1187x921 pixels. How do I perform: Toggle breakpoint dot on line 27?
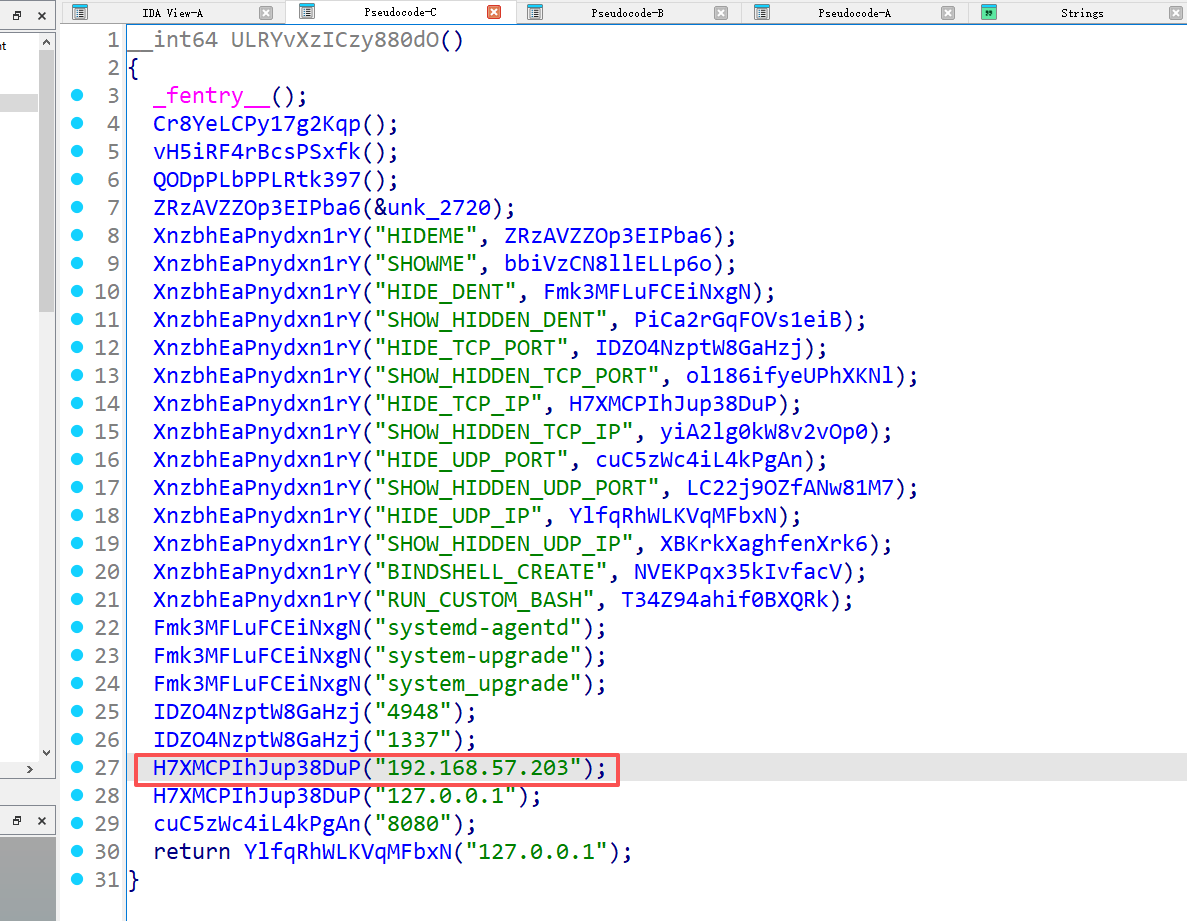click(x=77, y=768)
